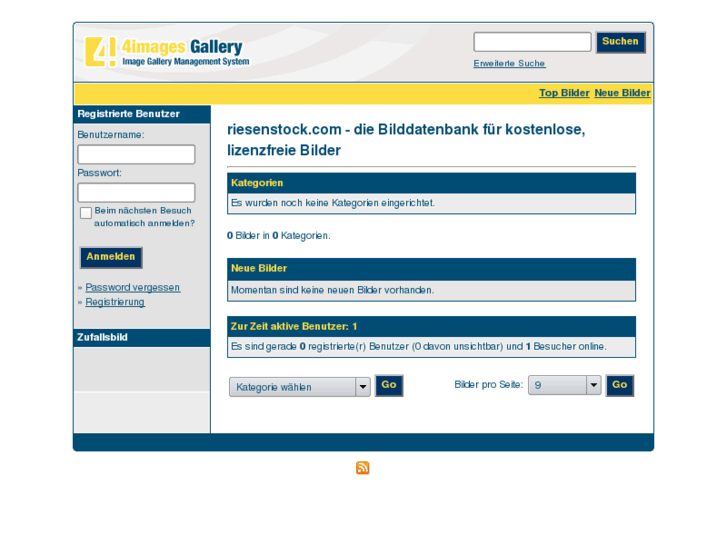Enable automatic login on next visit checkbox
The height and width of the screenshot is (545, 727).
86,213
